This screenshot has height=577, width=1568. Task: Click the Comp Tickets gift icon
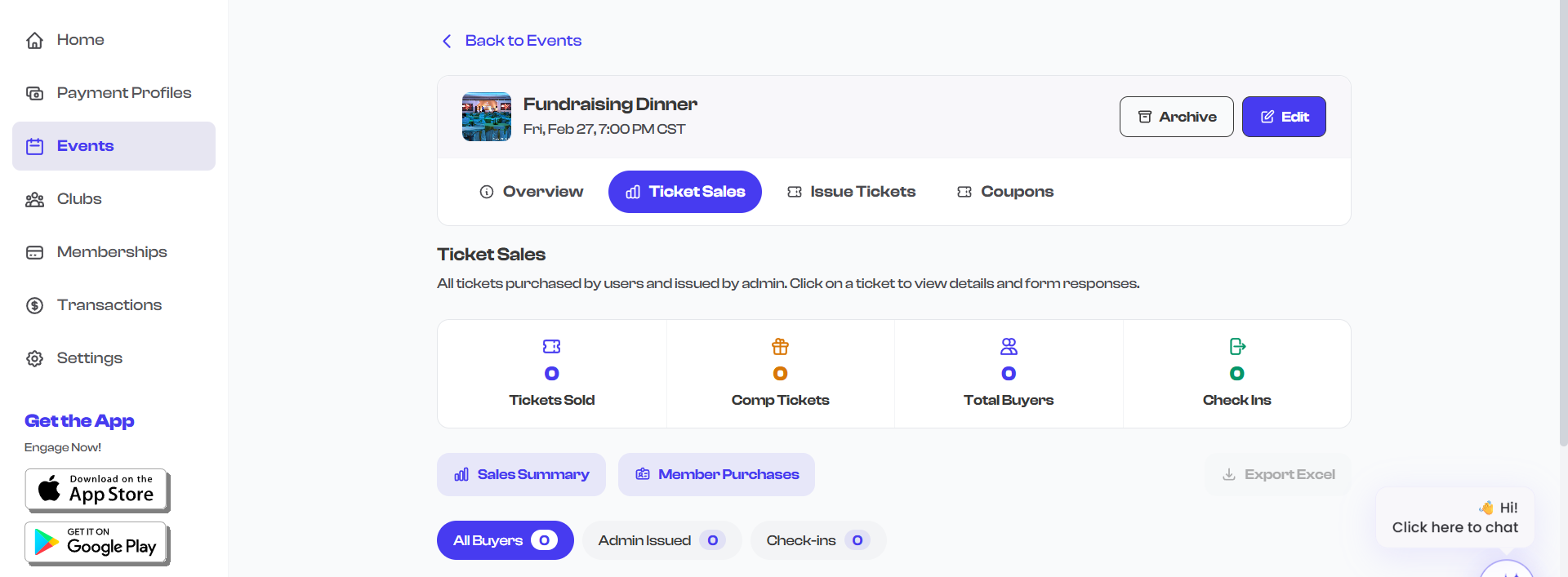click(x=781, y=346)
